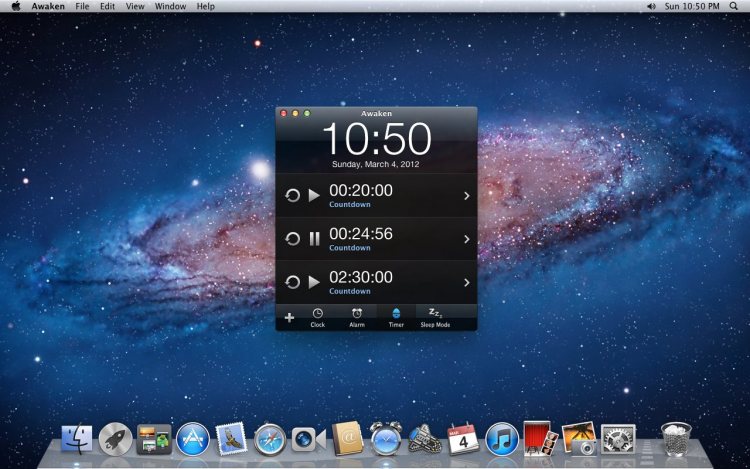Open Photo Booth in the Dock
The image size is (750, 469).
(x=540, y=438)
